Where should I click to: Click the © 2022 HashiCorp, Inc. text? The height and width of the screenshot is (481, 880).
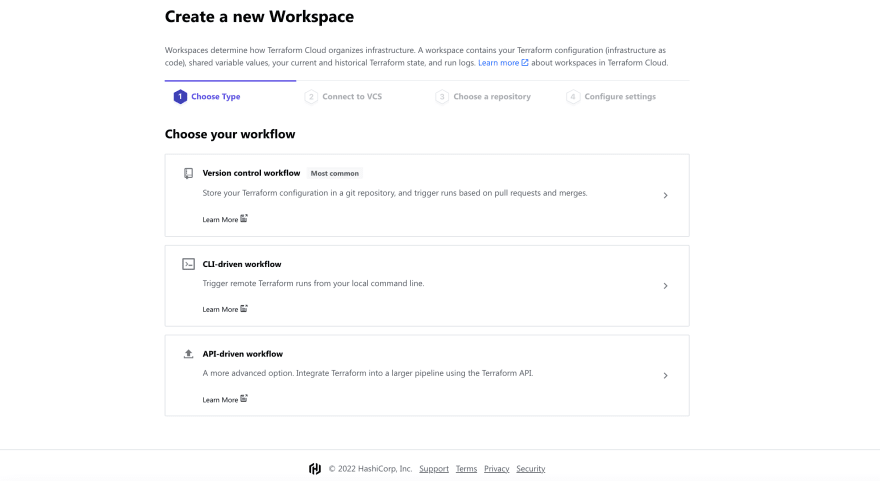[x=370, y=469]
